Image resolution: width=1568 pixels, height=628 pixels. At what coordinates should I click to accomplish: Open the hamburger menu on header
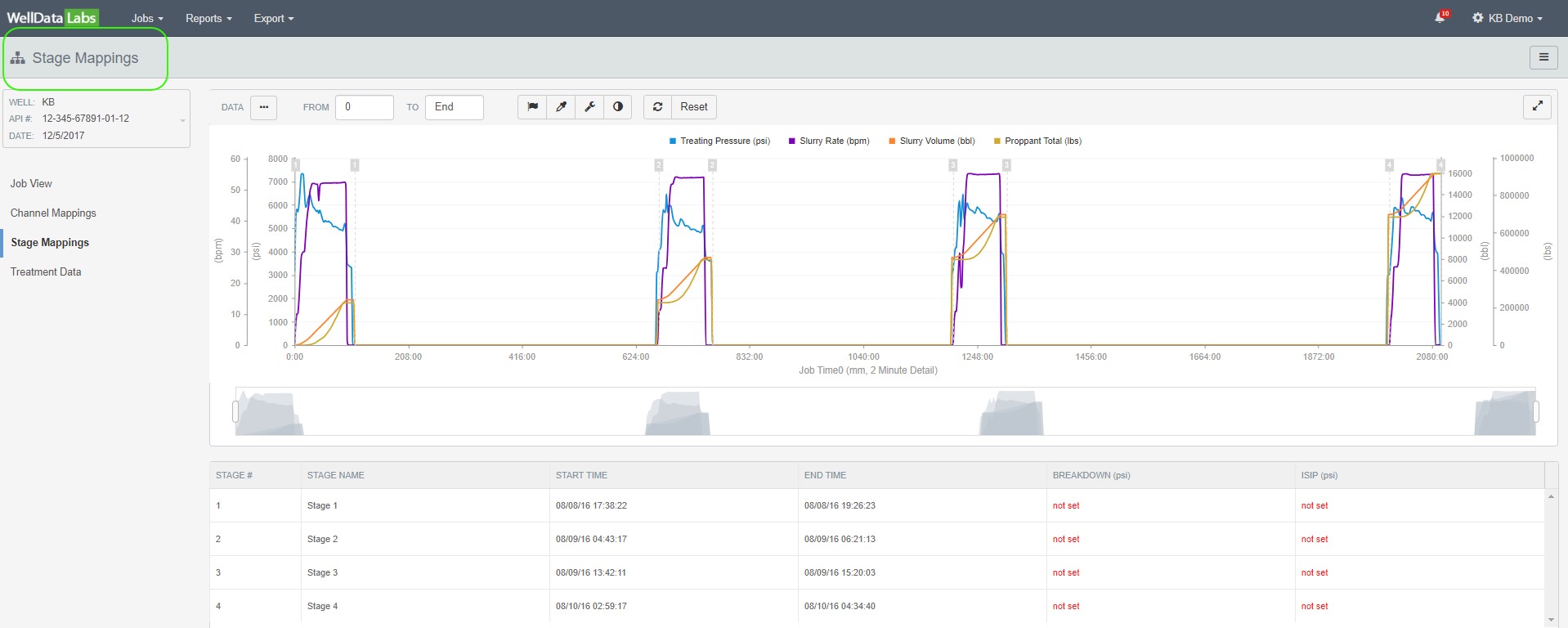1543,57
